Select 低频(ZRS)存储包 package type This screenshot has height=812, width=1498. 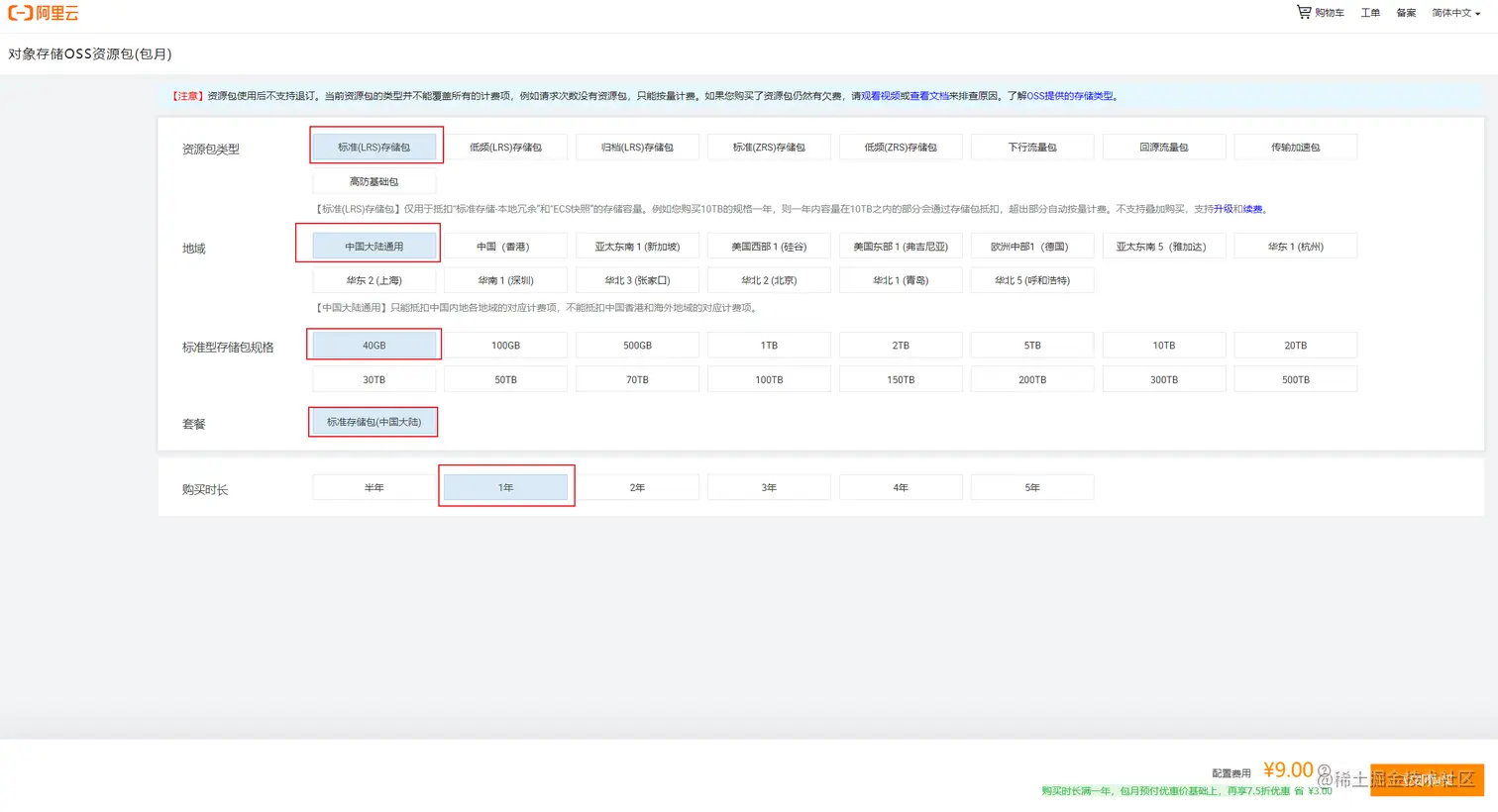[x=901, y=147]
